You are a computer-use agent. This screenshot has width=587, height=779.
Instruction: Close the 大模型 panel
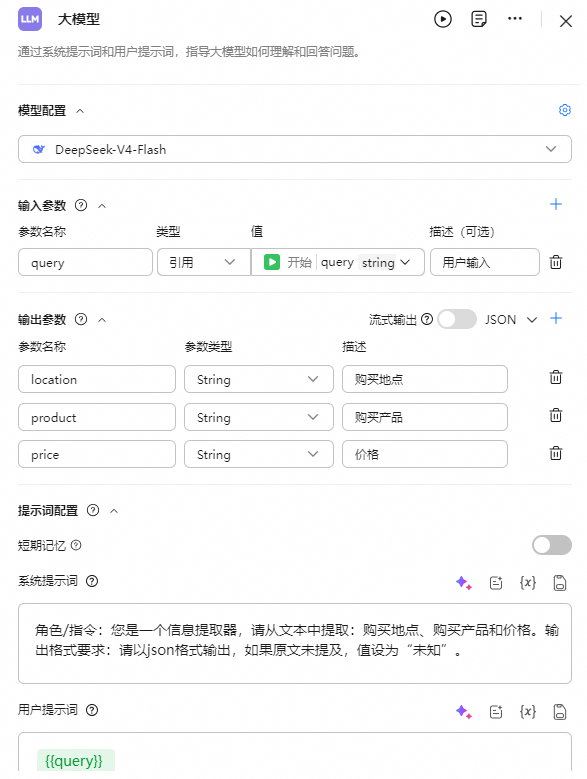coord(566,21)
